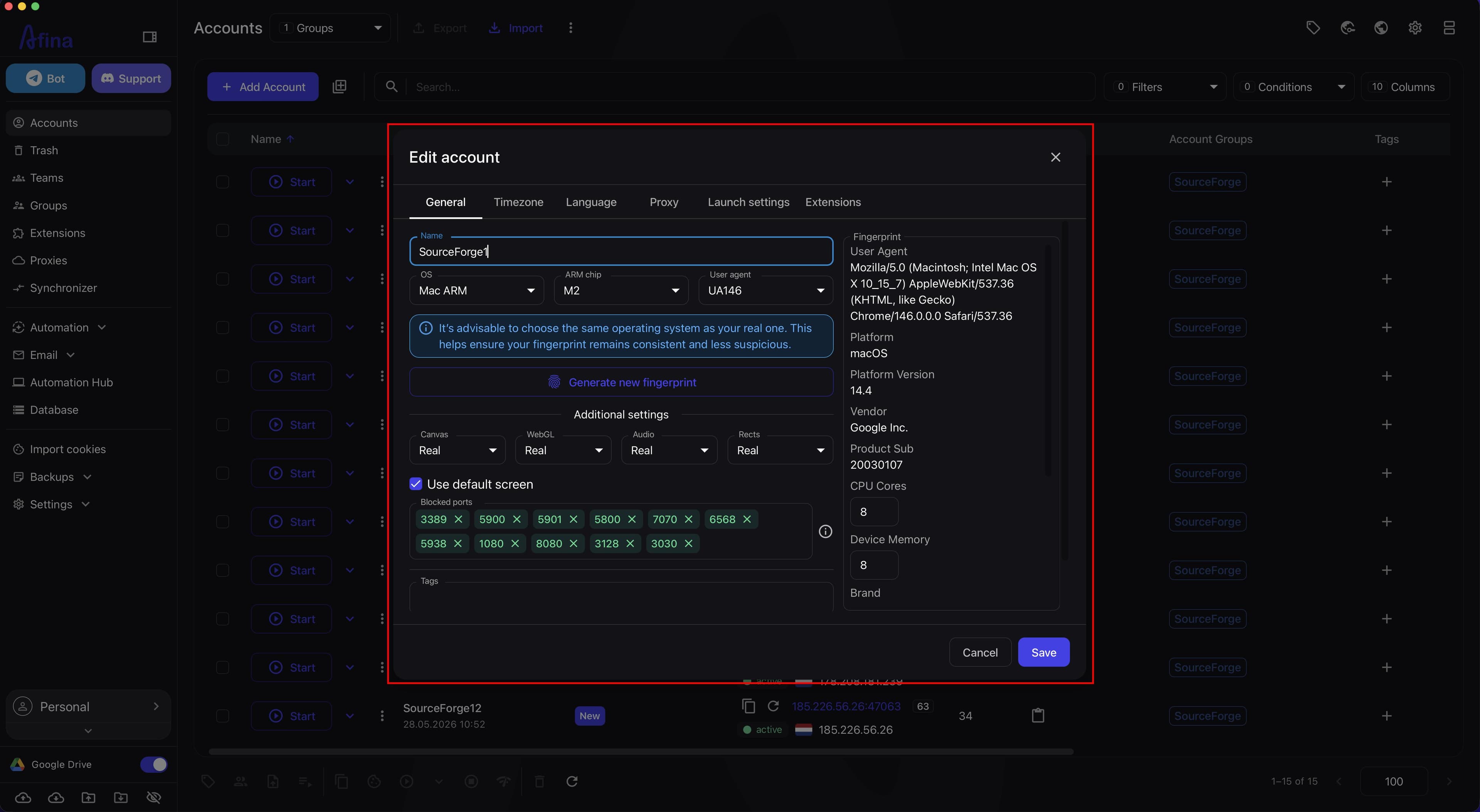Open the Canvas dropdown
Image resolution: width=1480 pixels, height=812 pixels.
457,450
